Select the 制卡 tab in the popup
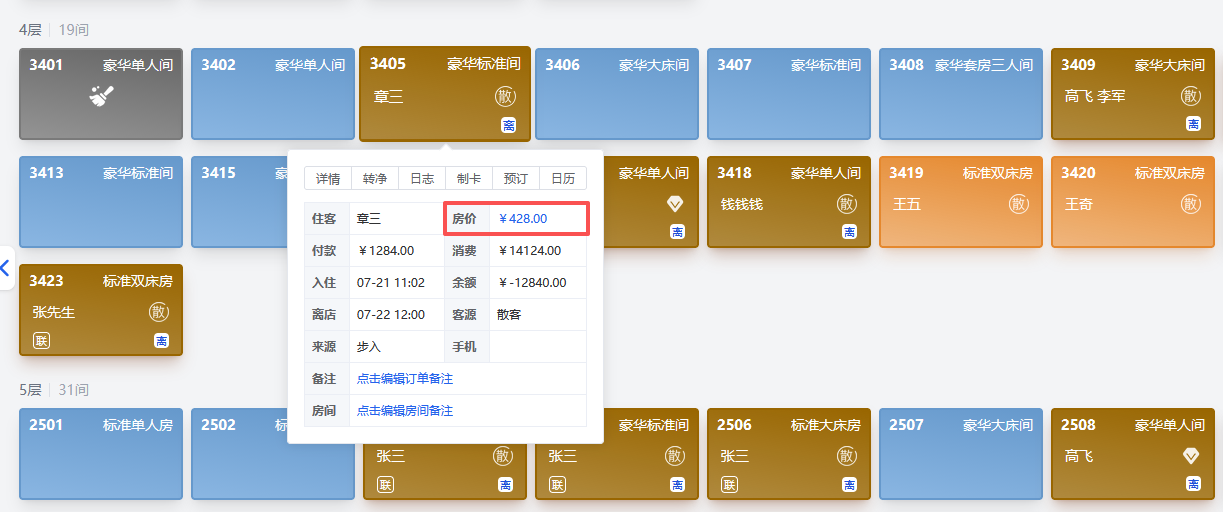Image resolution: width=1223 pixels, height=512 pixels. pyautogui.click(x=469, y=179)
